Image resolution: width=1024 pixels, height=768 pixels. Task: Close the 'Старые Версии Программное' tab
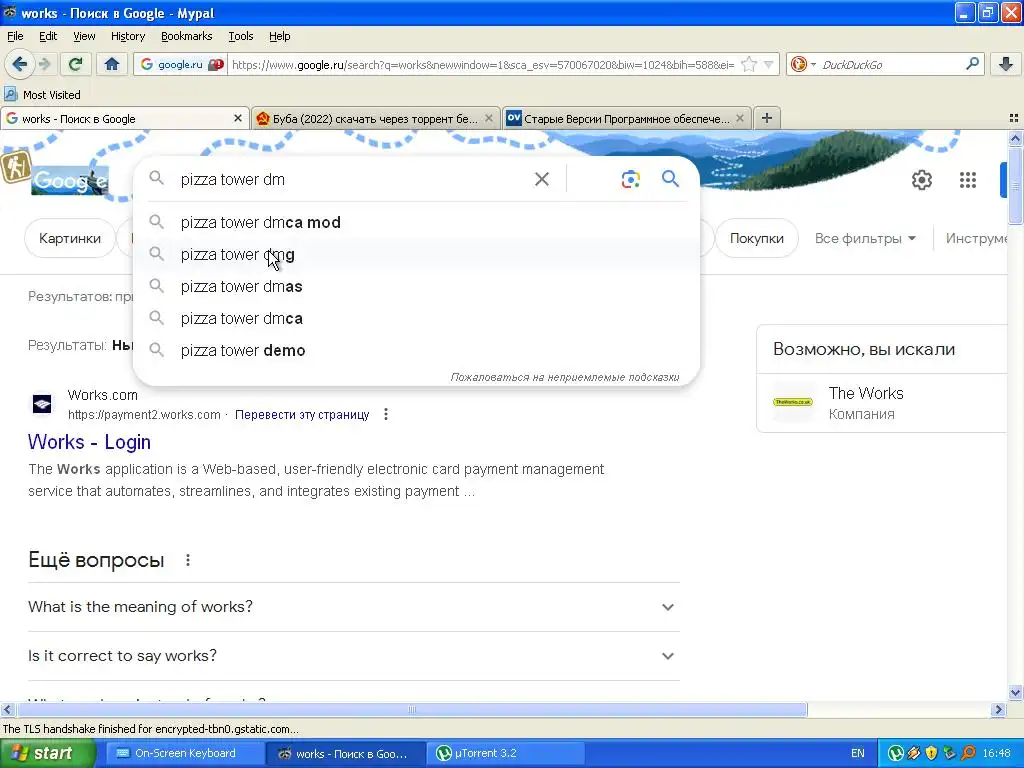tap(739, 118)
